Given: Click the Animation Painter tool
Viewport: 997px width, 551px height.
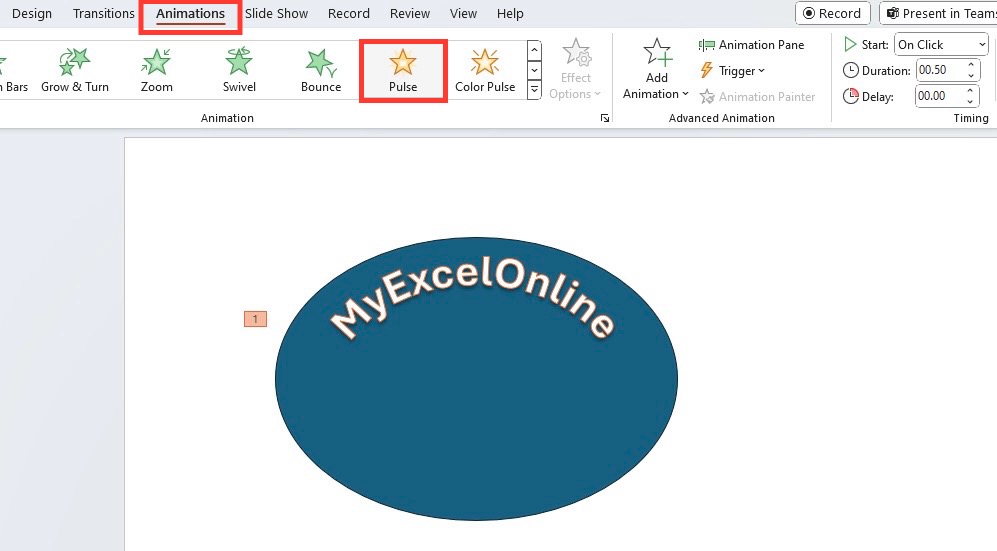Looking at the screenshot, I should click(757, 97).
